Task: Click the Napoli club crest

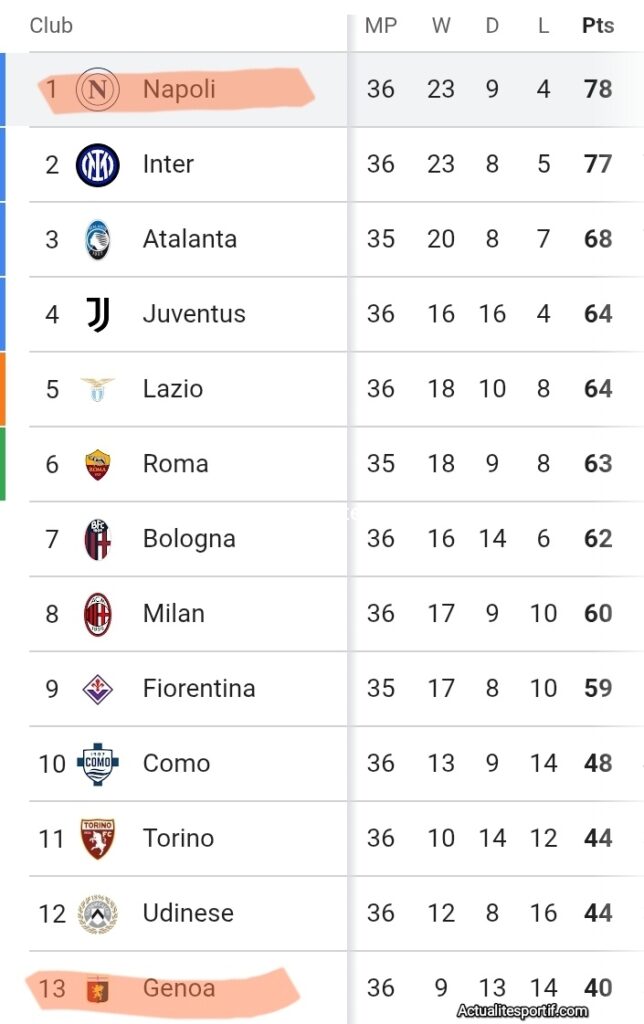Action: [x=97, y=89]
